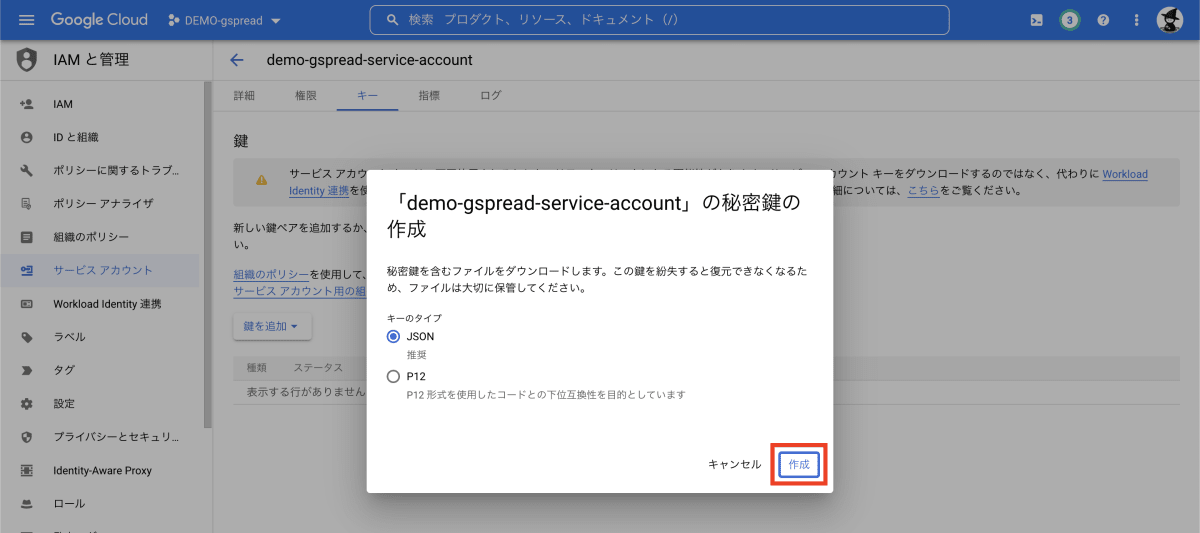Click the ステータス column header
Screen dimensions: 1200x533
[318, 368]
